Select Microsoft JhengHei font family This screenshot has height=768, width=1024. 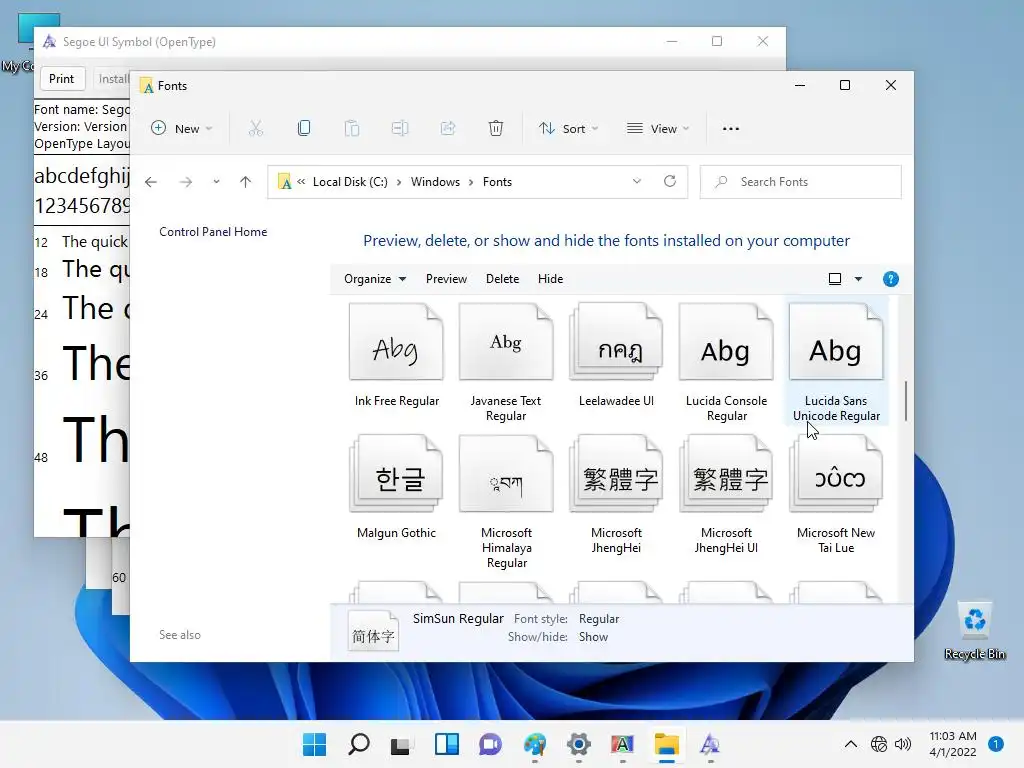click(x=616, y=494)
